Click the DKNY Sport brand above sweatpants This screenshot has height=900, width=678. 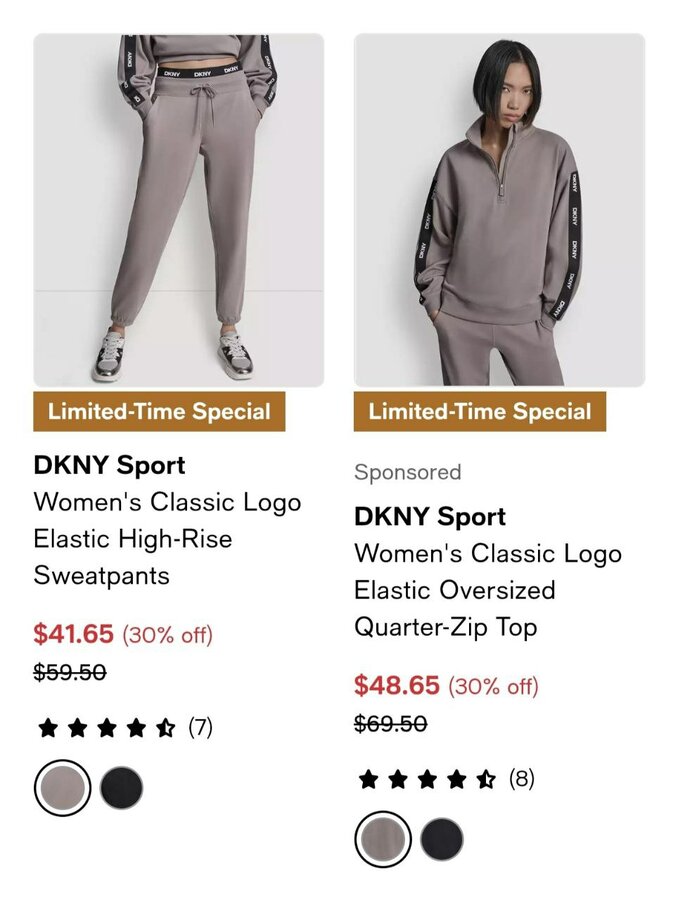pyautogui.click(x=109, y=465)
